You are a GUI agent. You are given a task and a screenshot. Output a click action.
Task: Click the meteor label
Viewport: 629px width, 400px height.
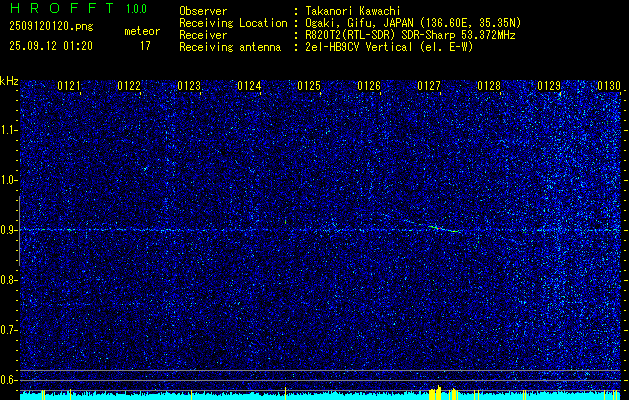point(142,31)
